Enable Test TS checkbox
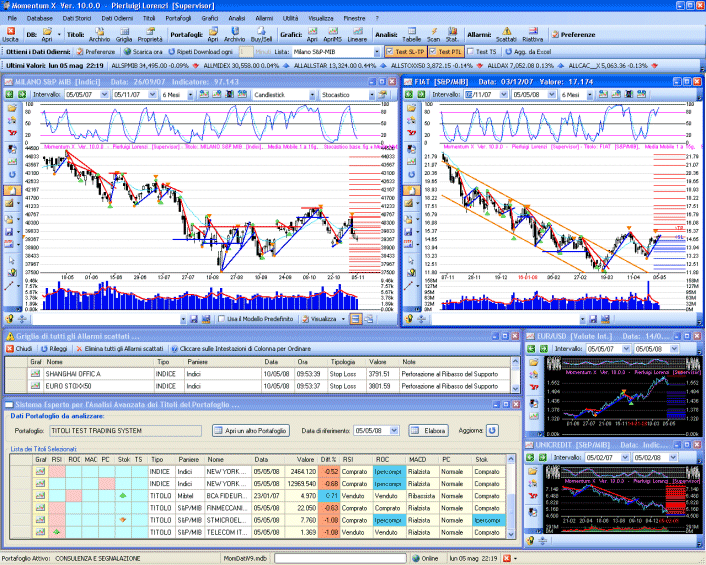 [x=471, y=52]
